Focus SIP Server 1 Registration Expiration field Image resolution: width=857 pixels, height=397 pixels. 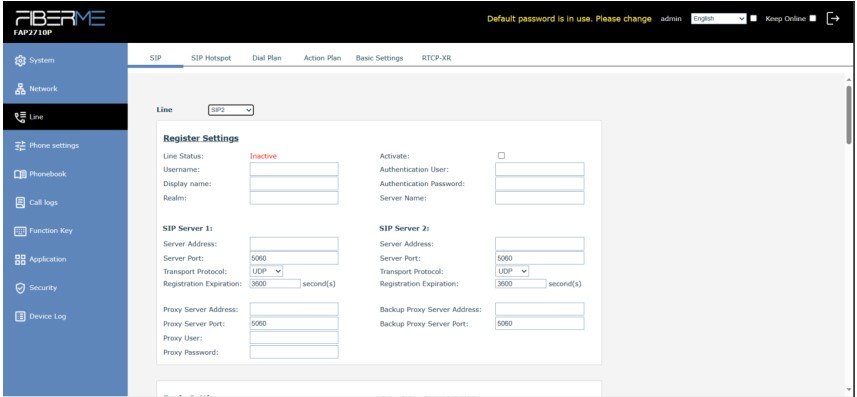[275, 284]
